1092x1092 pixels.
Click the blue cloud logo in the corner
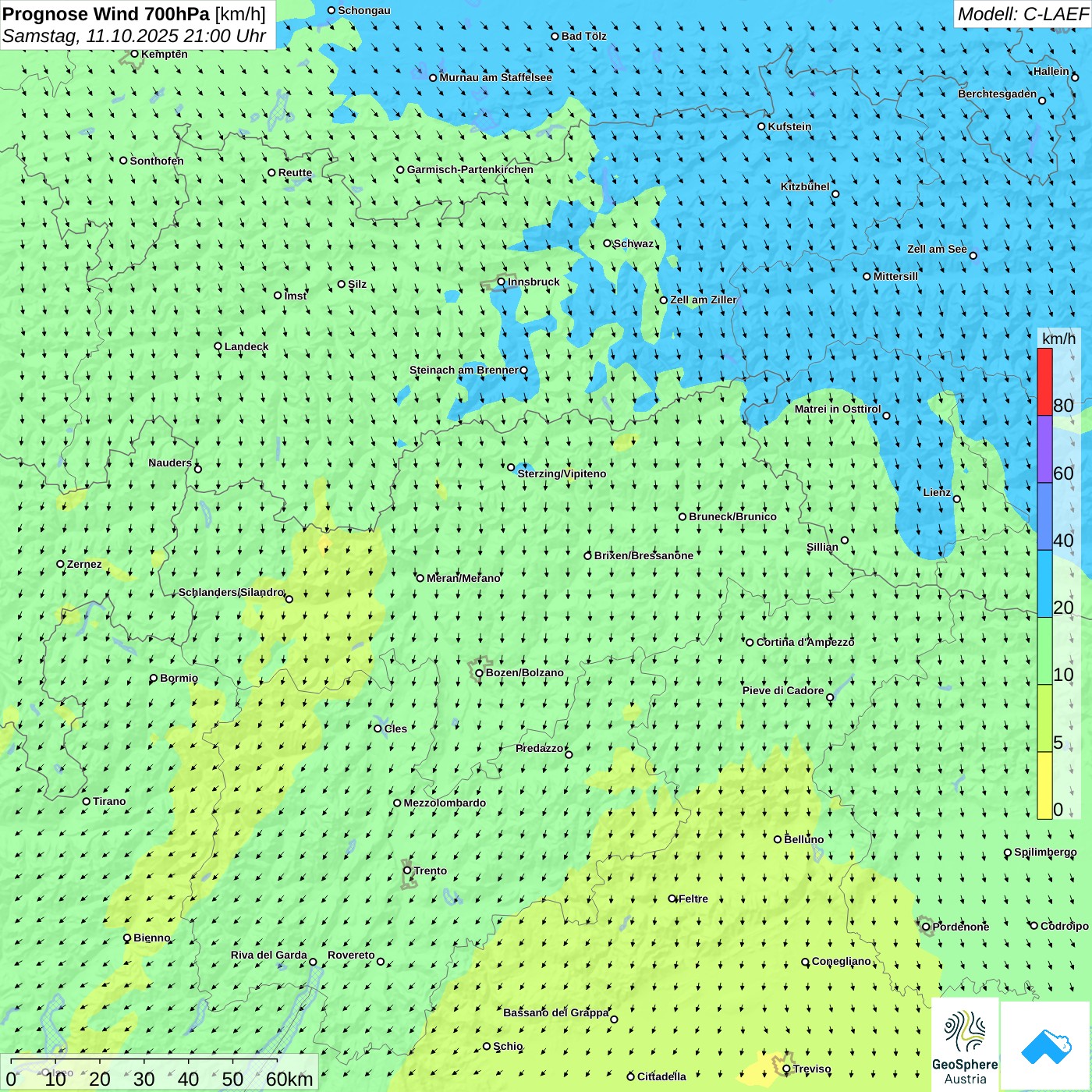pos(1046,1046)
